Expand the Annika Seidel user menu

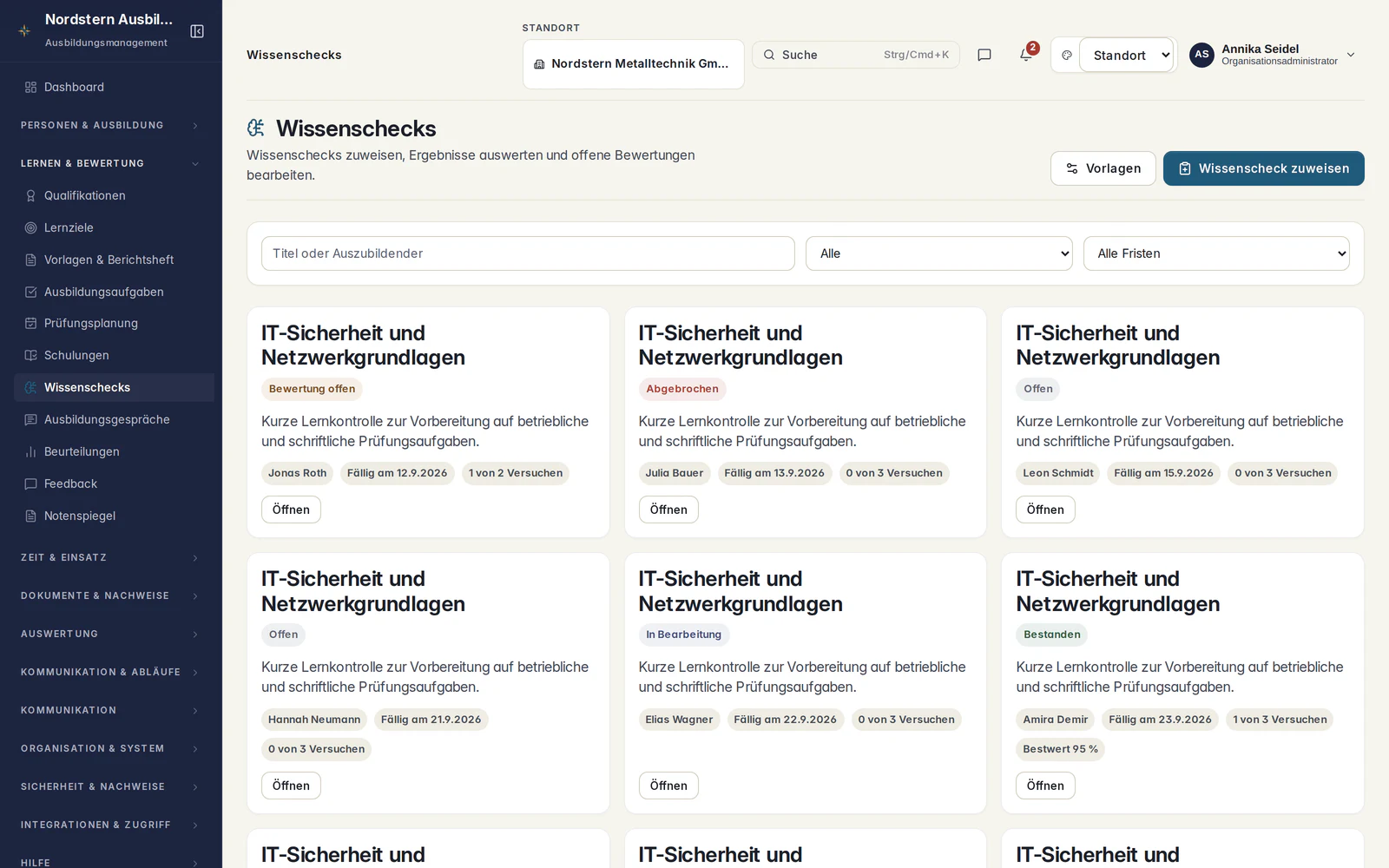tap(1272, 55)
